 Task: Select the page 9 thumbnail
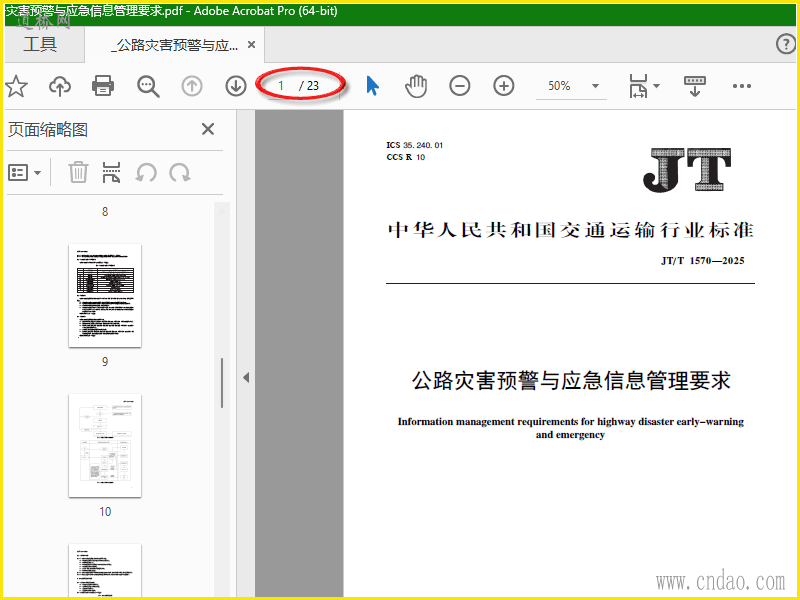pyautogui.click(x=105, y=295)
